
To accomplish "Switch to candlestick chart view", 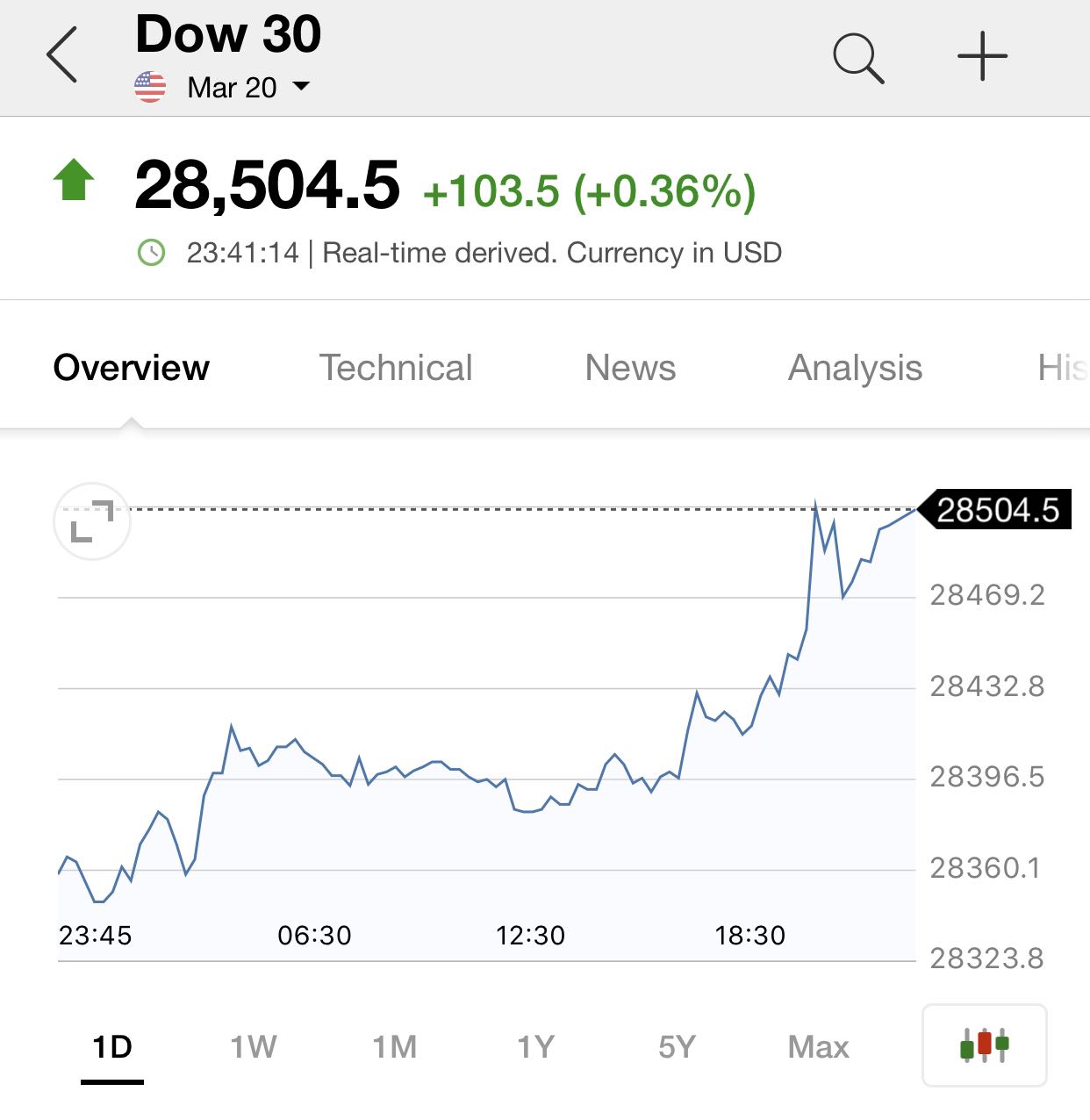I will [x=984, y=1045].
